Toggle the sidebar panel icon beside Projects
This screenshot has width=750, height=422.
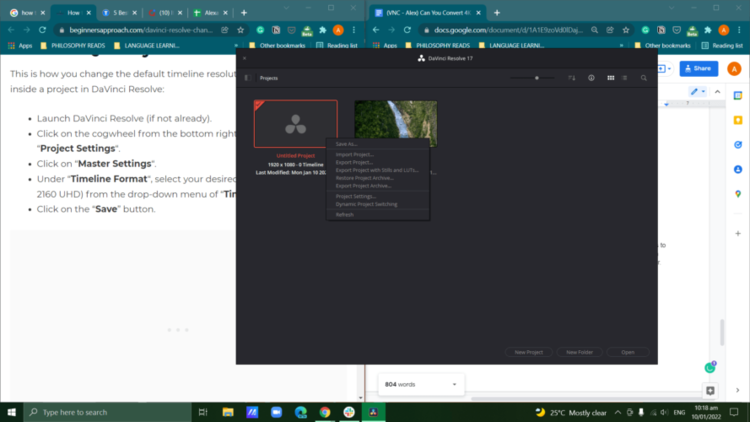pos(248,78)
